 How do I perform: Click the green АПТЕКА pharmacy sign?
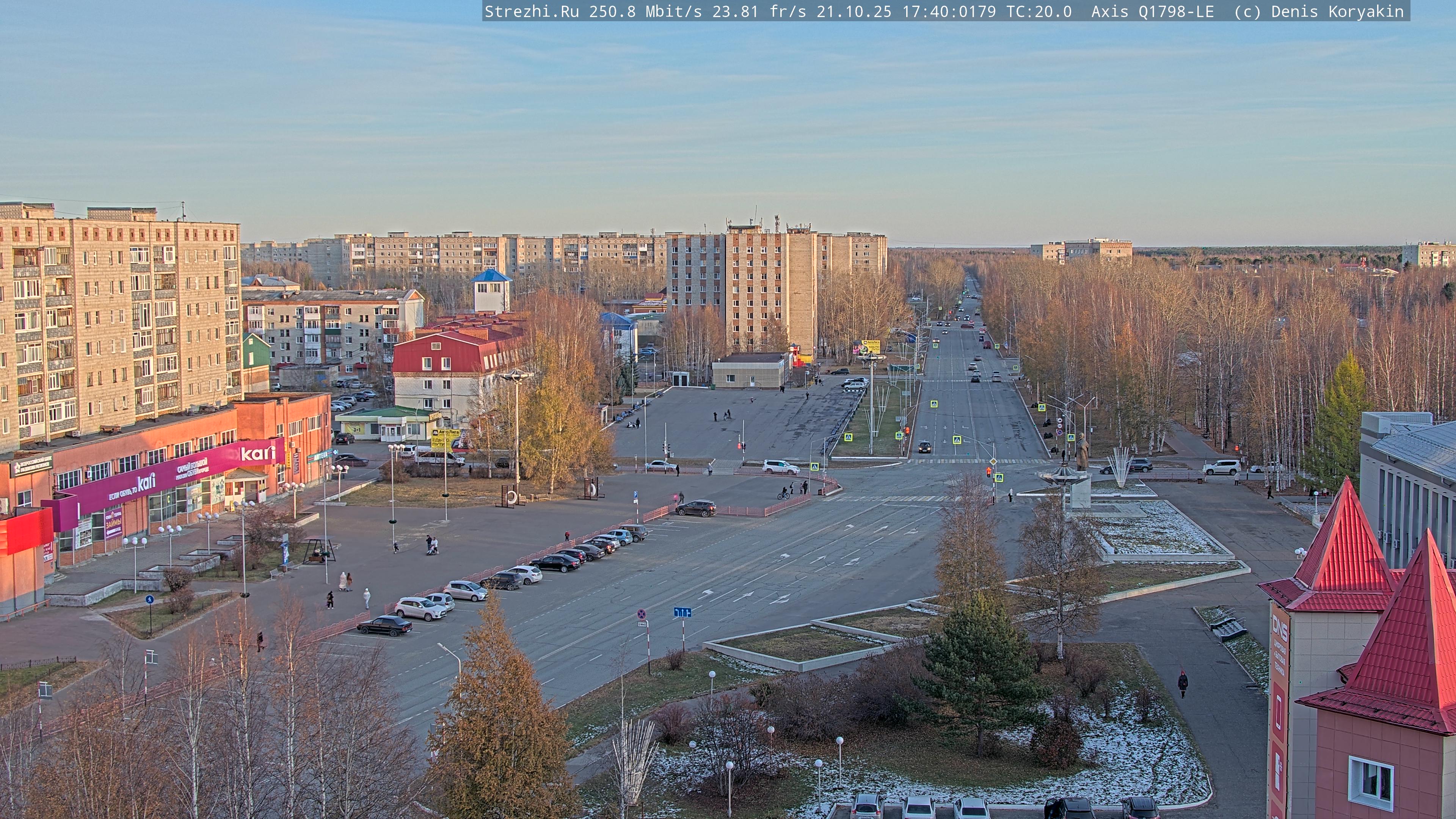[320, 455]
